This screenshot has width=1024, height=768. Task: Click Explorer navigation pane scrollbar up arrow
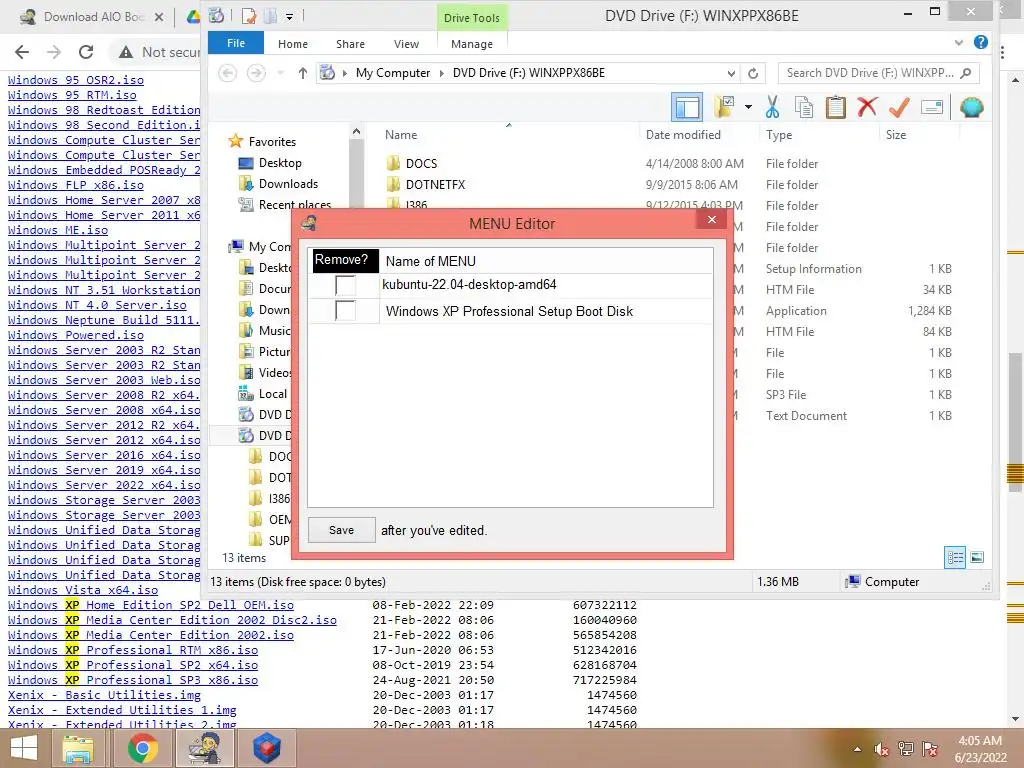[356, 131]
